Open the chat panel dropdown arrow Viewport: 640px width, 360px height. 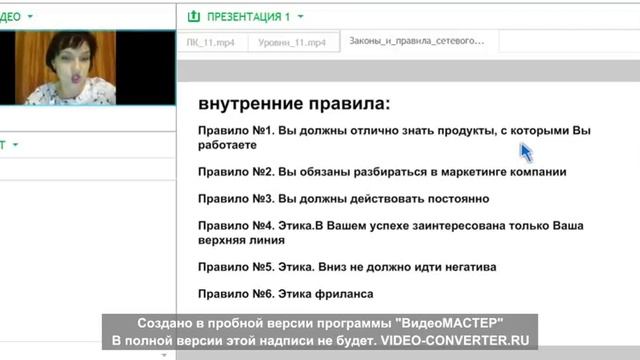(x=16, y=144)
